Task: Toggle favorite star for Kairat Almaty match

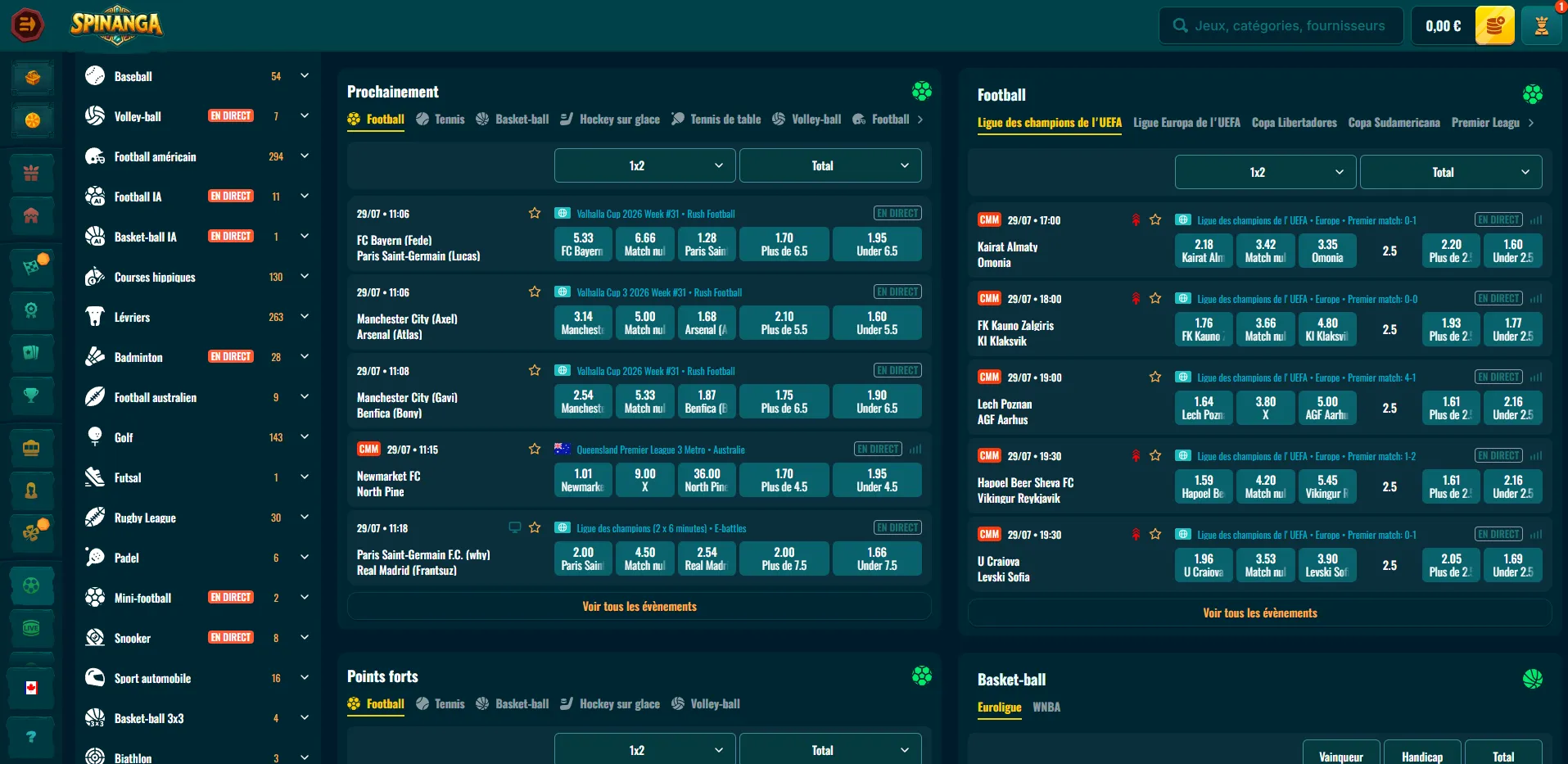Action: click(1155, 219)
